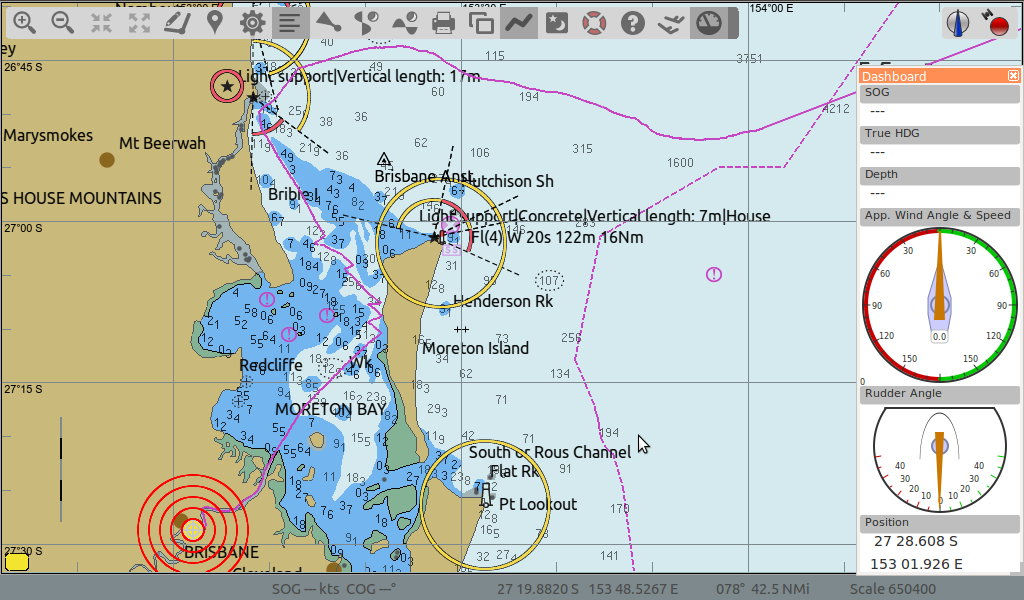The width and height of the screenshot is (1024, 600).
Task: Select the Create Route pencil tool
Action: (176, 22)
